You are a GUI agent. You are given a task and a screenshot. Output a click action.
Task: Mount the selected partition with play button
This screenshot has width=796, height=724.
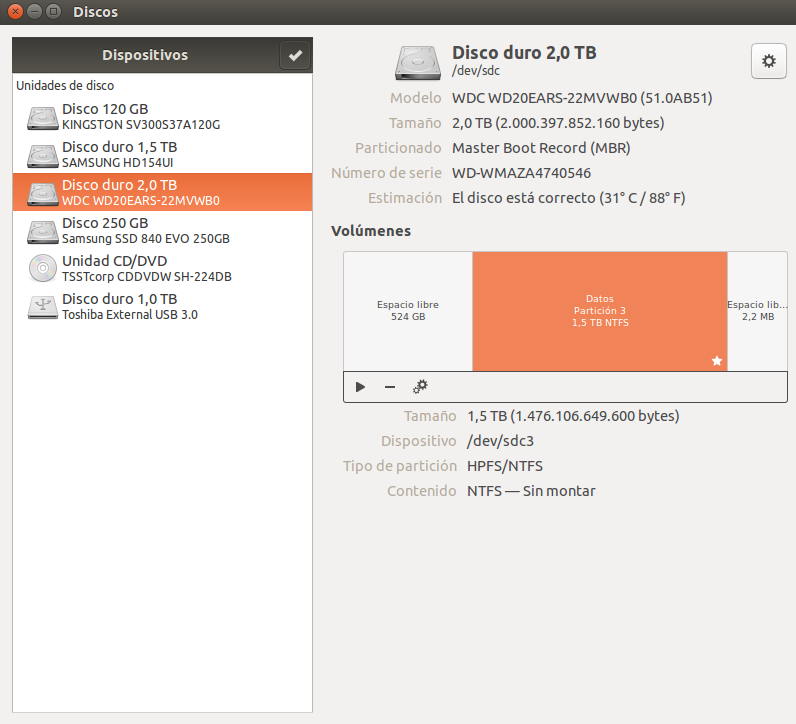pos(361,387)
